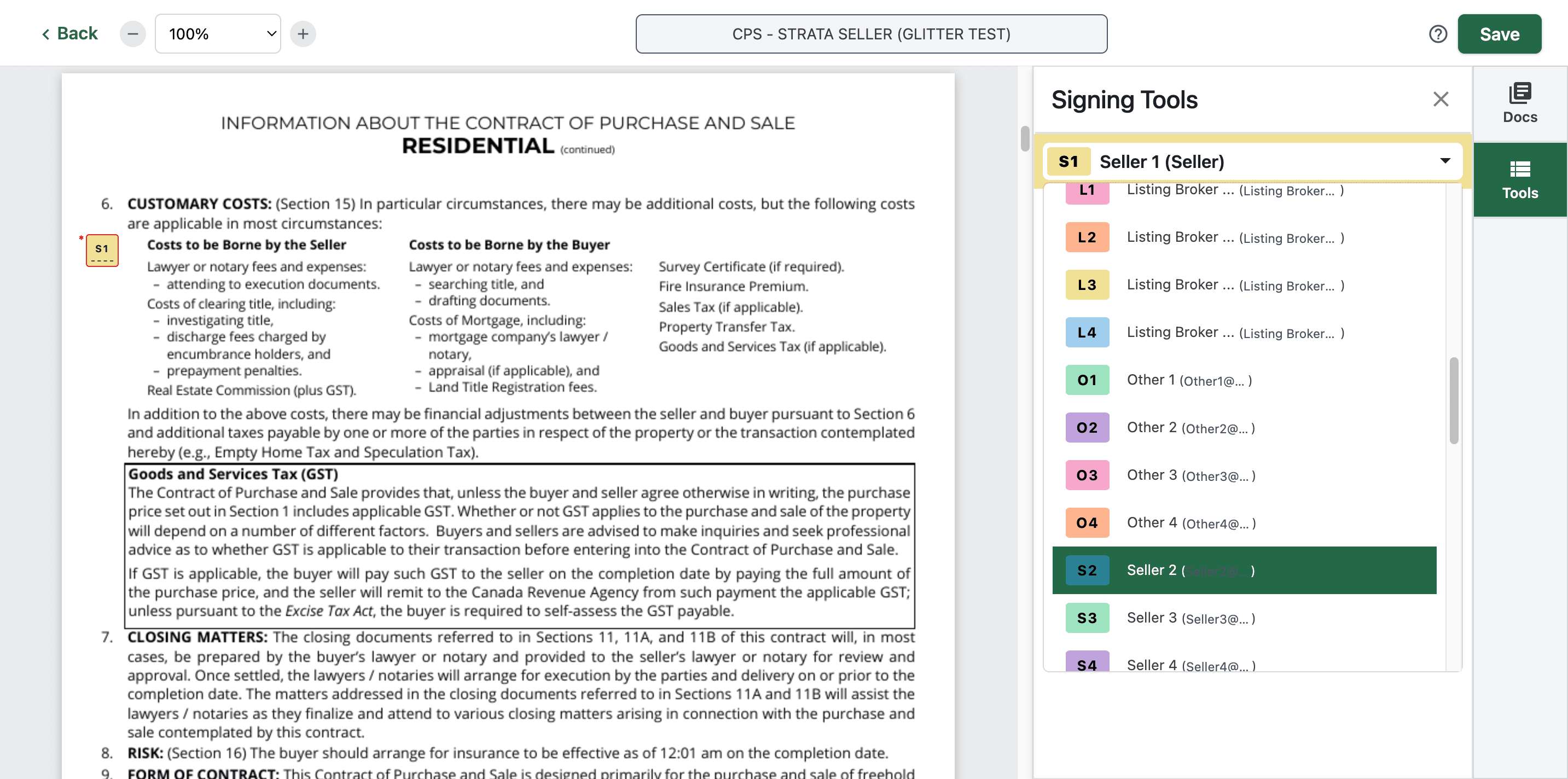Select Other 3 from the signer list
The width and height of the screenshot is (1568, 779).
tap(1244, 475)
